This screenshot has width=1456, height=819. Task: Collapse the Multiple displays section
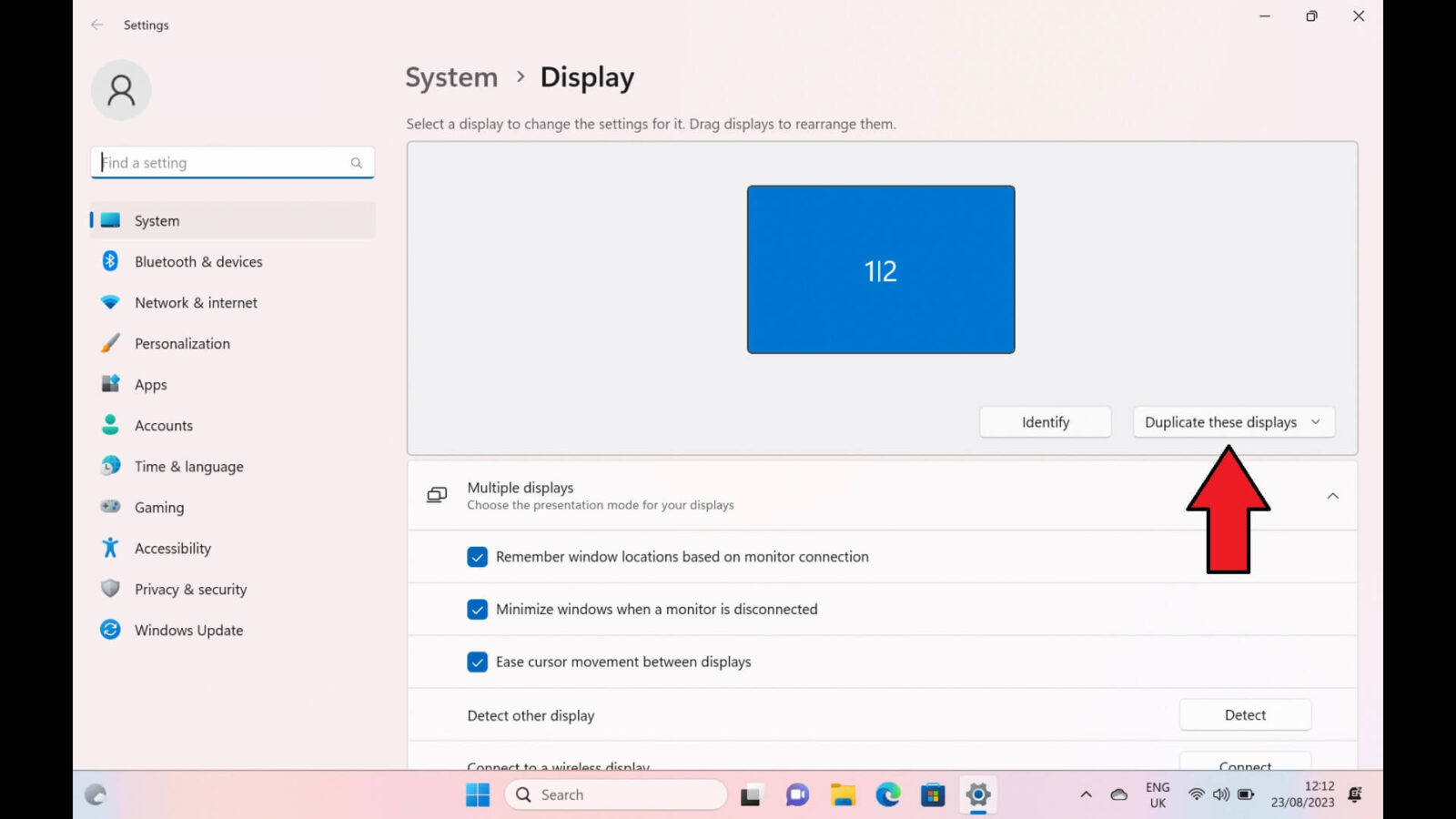click(1332, 495)
